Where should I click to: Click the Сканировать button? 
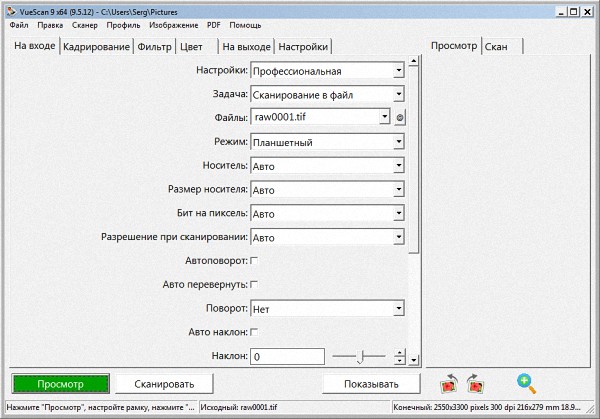(x=166, y=384)
